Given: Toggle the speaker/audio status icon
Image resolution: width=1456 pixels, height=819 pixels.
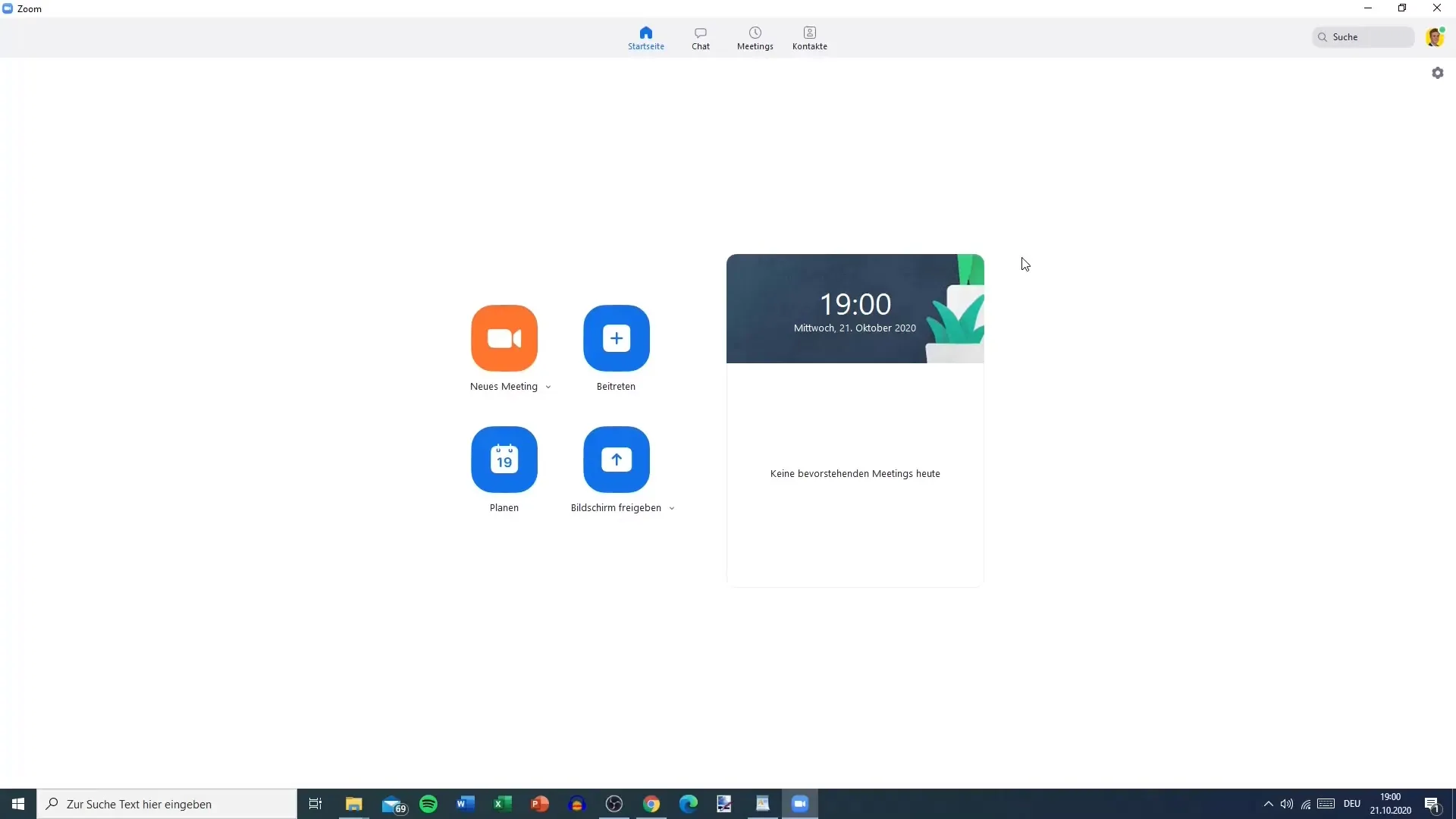Looking at the screenshot, I should pyautogui.click(x=1287, y=804).
